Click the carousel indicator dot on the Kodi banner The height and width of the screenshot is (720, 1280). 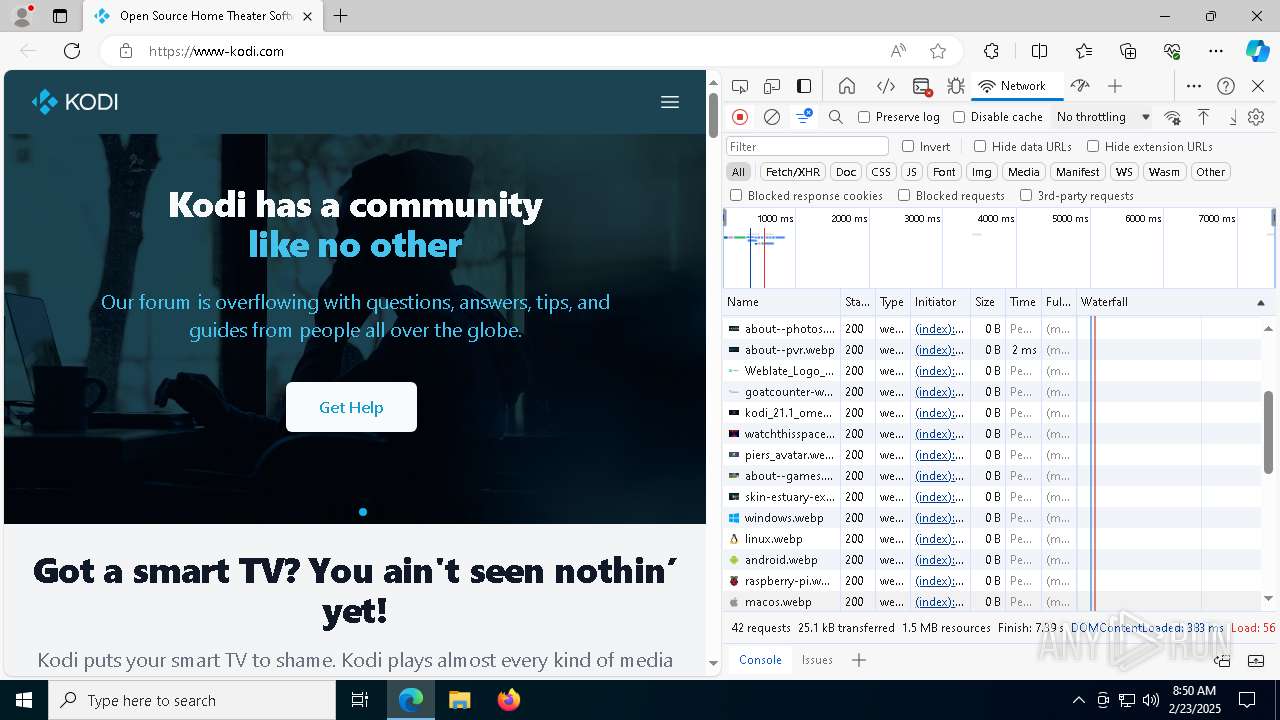coord(363,512)
